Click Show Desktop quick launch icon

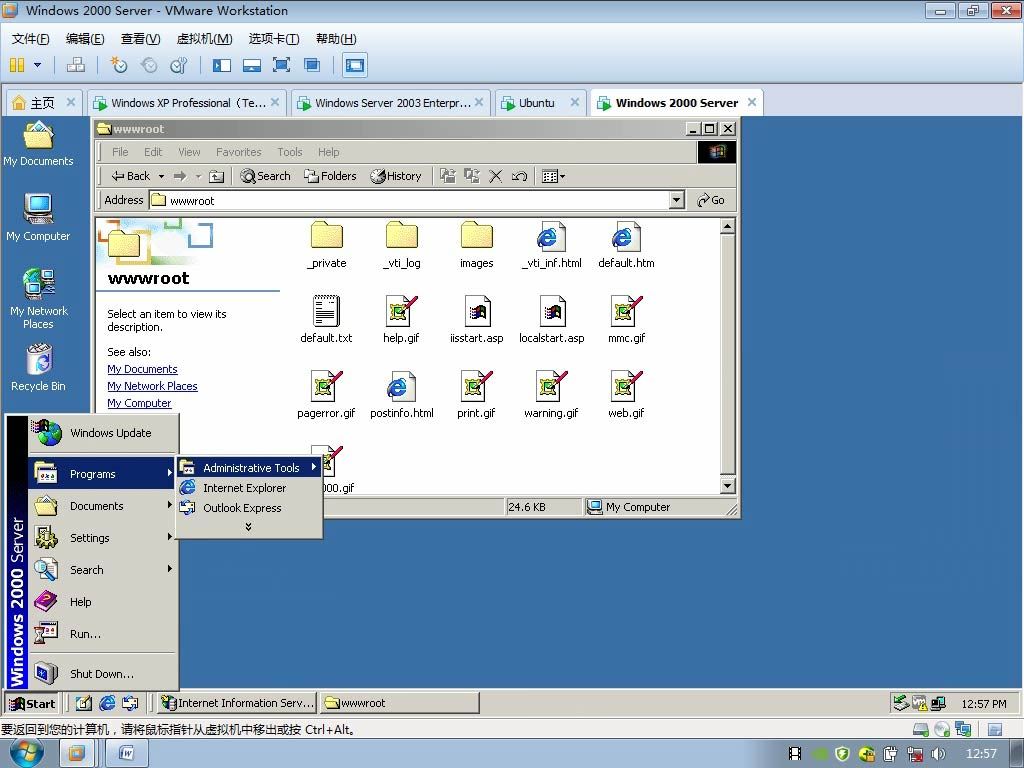coord(84,703)
